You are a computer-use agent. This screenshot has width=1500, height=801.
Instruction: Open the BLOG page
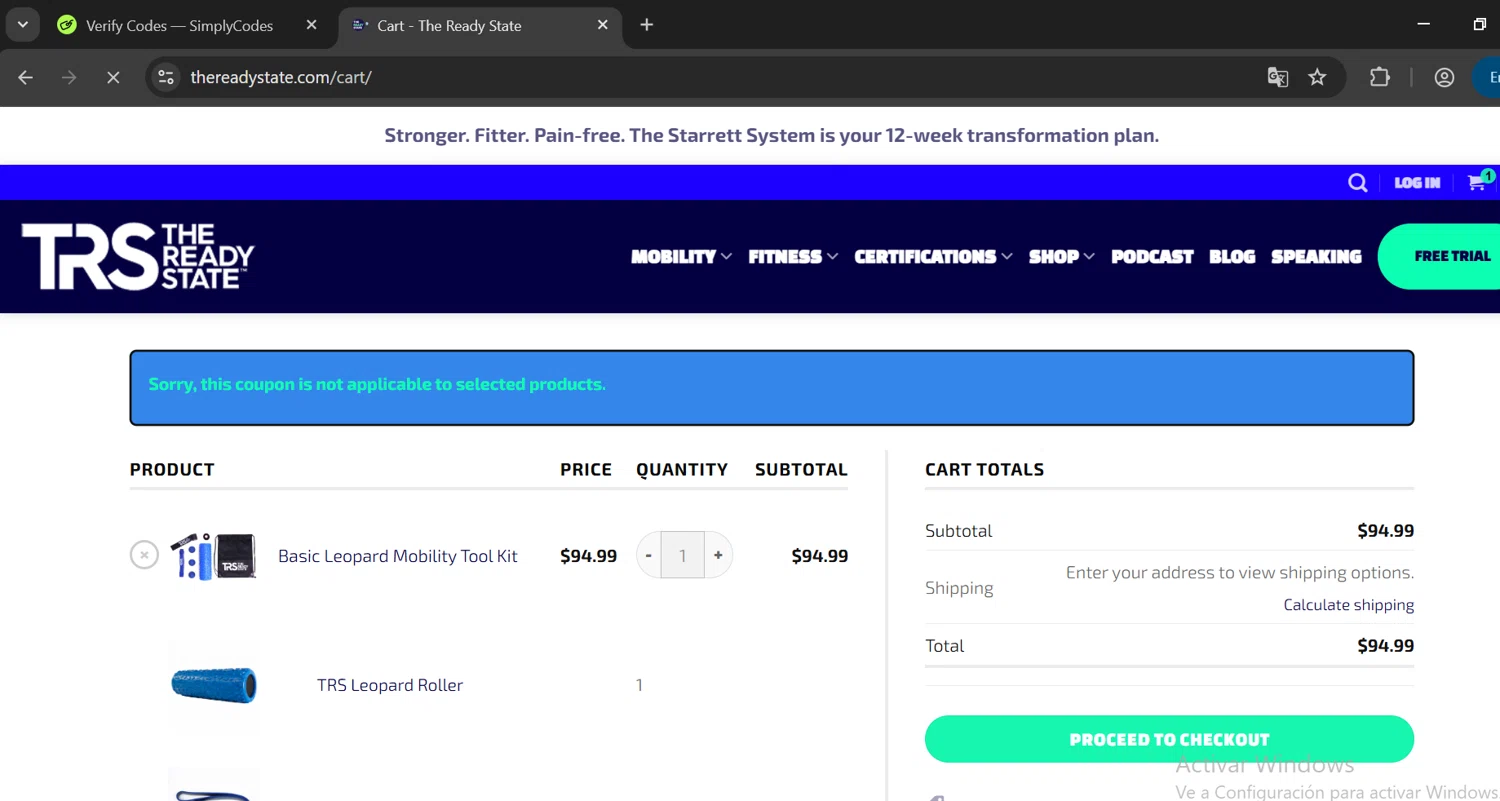tap(1232, 257)
